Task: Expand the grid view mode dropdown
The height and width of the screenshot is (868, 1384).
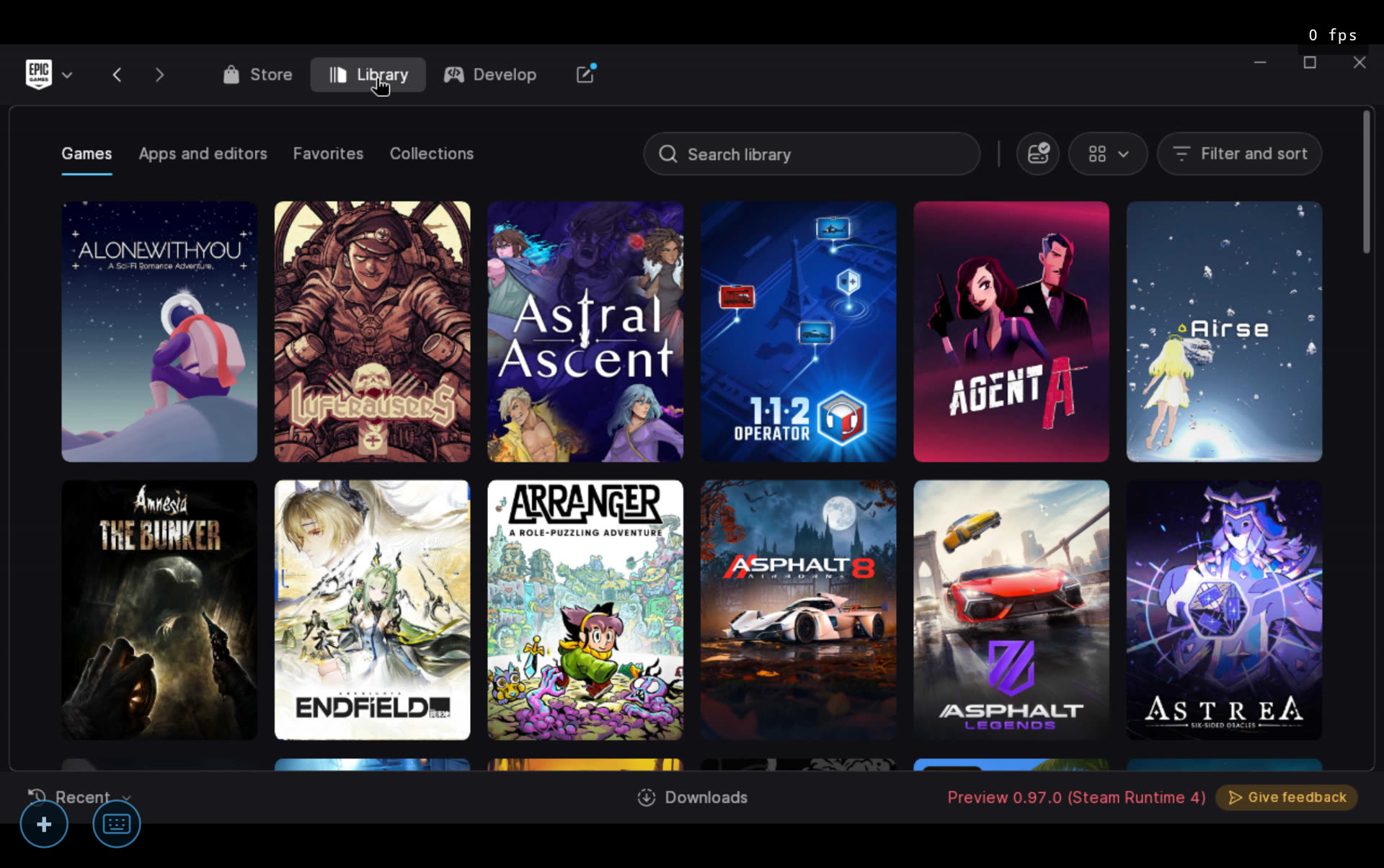Action: [x=1108, y=154]
